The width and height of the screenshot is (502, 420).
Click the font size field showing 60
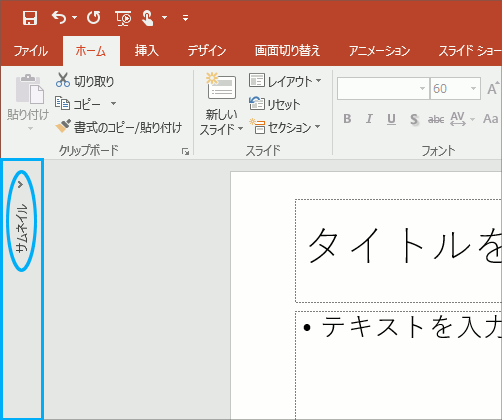coord(449,89)
